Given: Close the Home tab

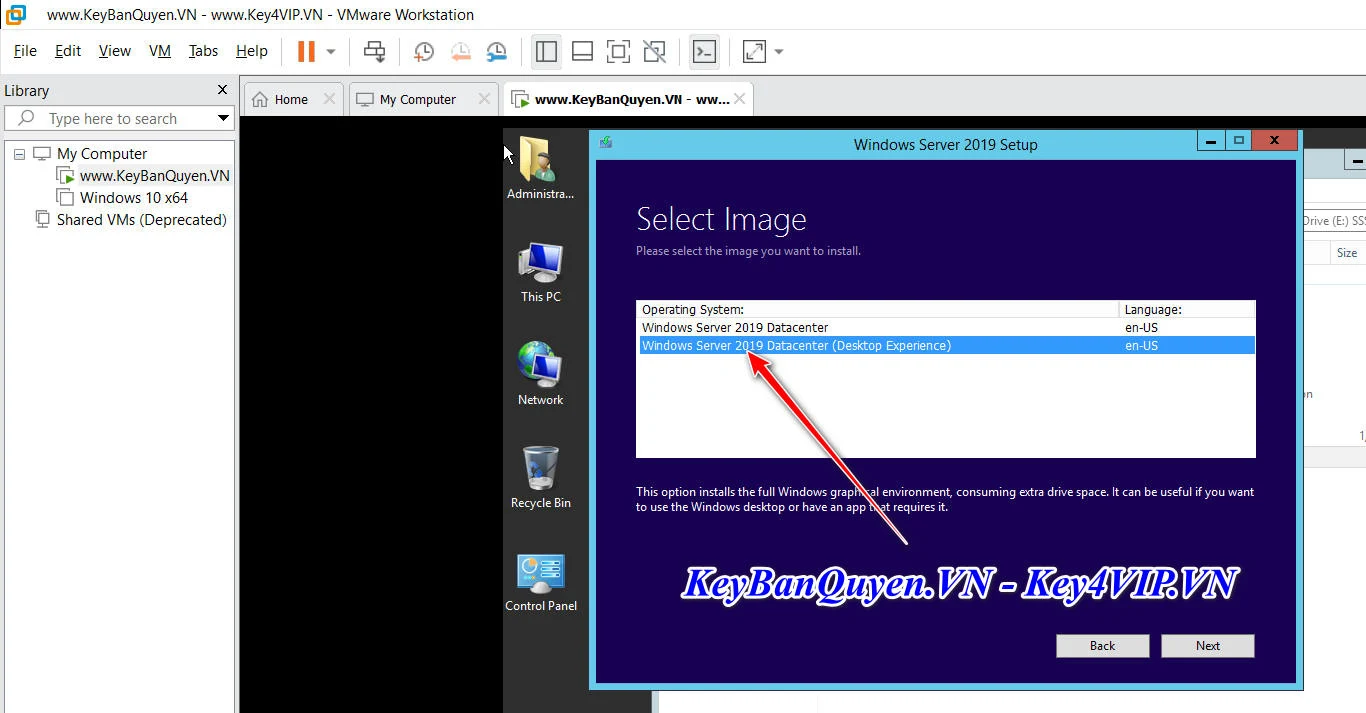Looking at the screenshot, I should [329, 99].
